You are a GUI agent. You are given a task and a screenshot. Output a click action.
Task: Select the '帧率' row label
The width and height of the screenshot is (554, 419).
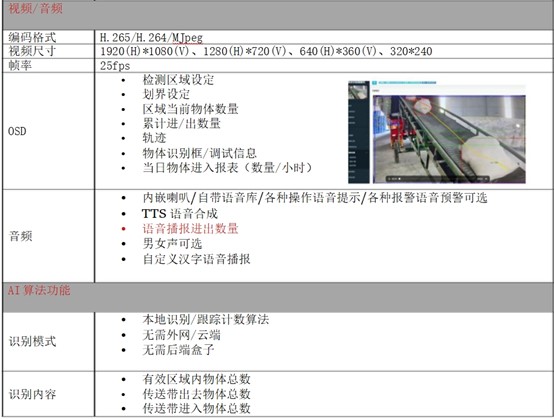pyautogui.click(x=20, y=65)
